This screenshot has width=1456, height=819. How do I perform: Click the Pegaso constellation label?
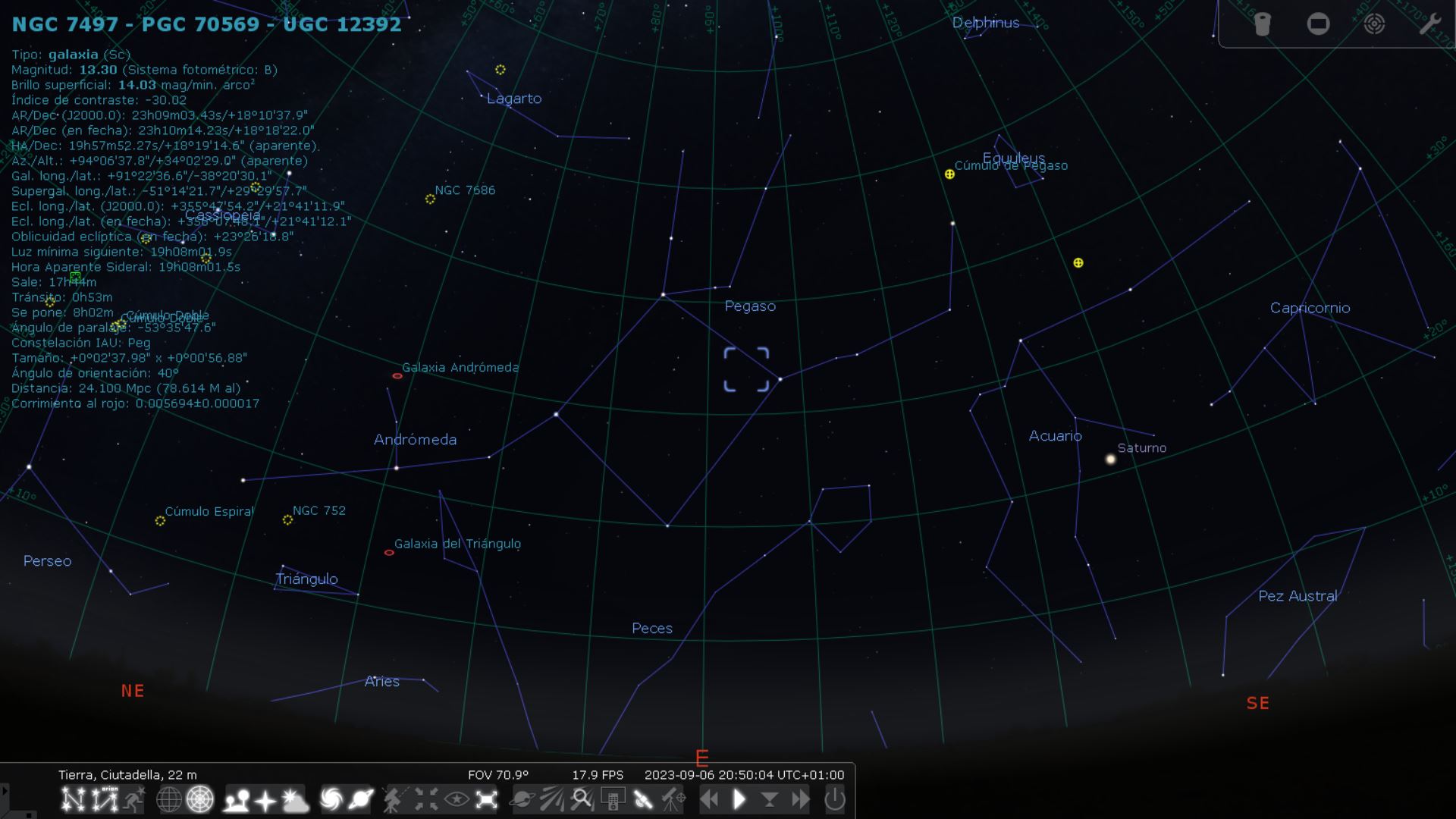750,306
